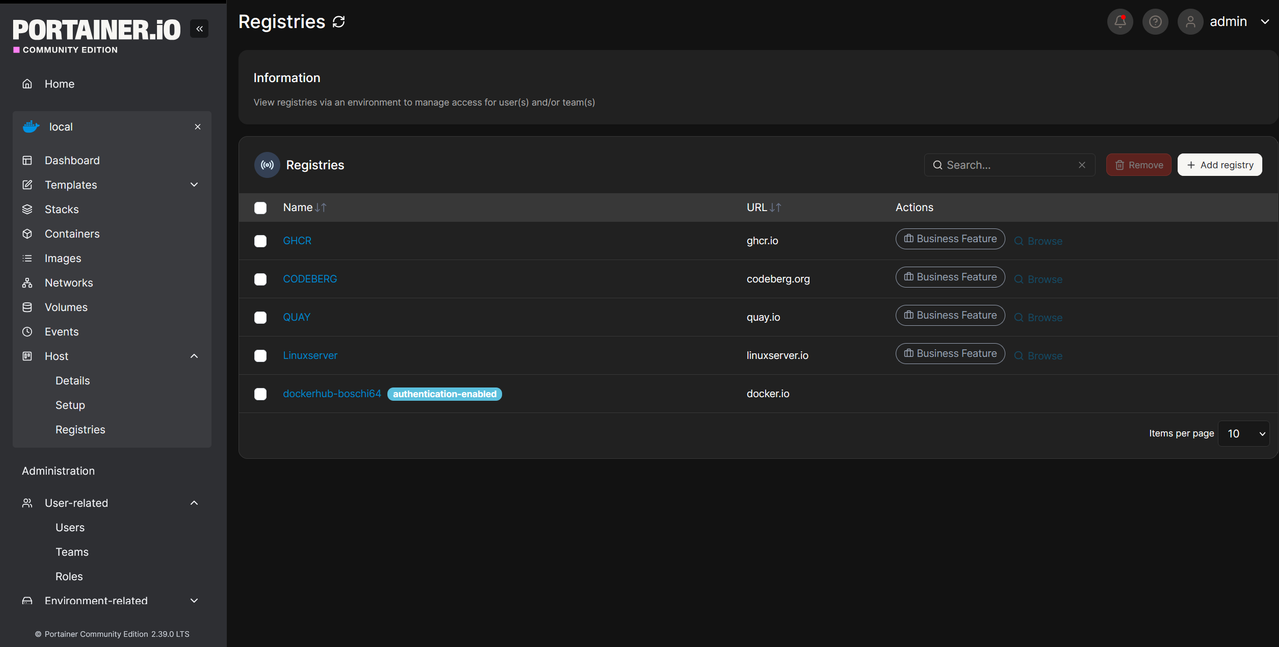This screenshot has width=1279, height=647.
Task: Close the local environment with X icon
Action: [197, 127]
